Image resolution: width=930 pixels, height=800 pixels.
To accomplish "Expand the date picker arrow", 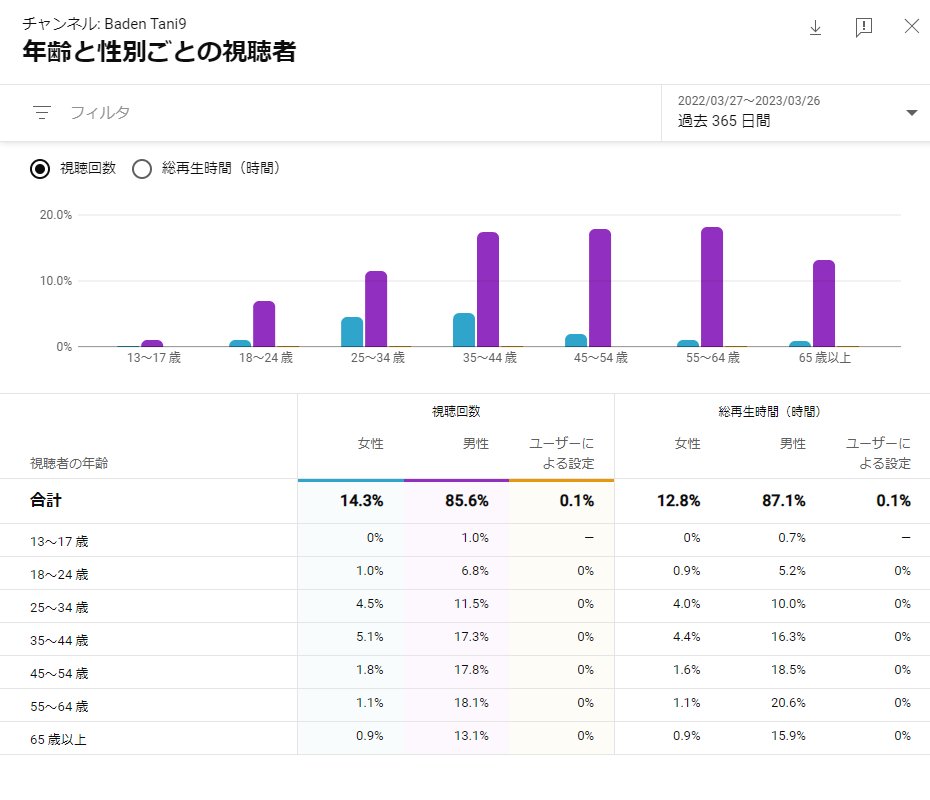I will click(912, 113).
